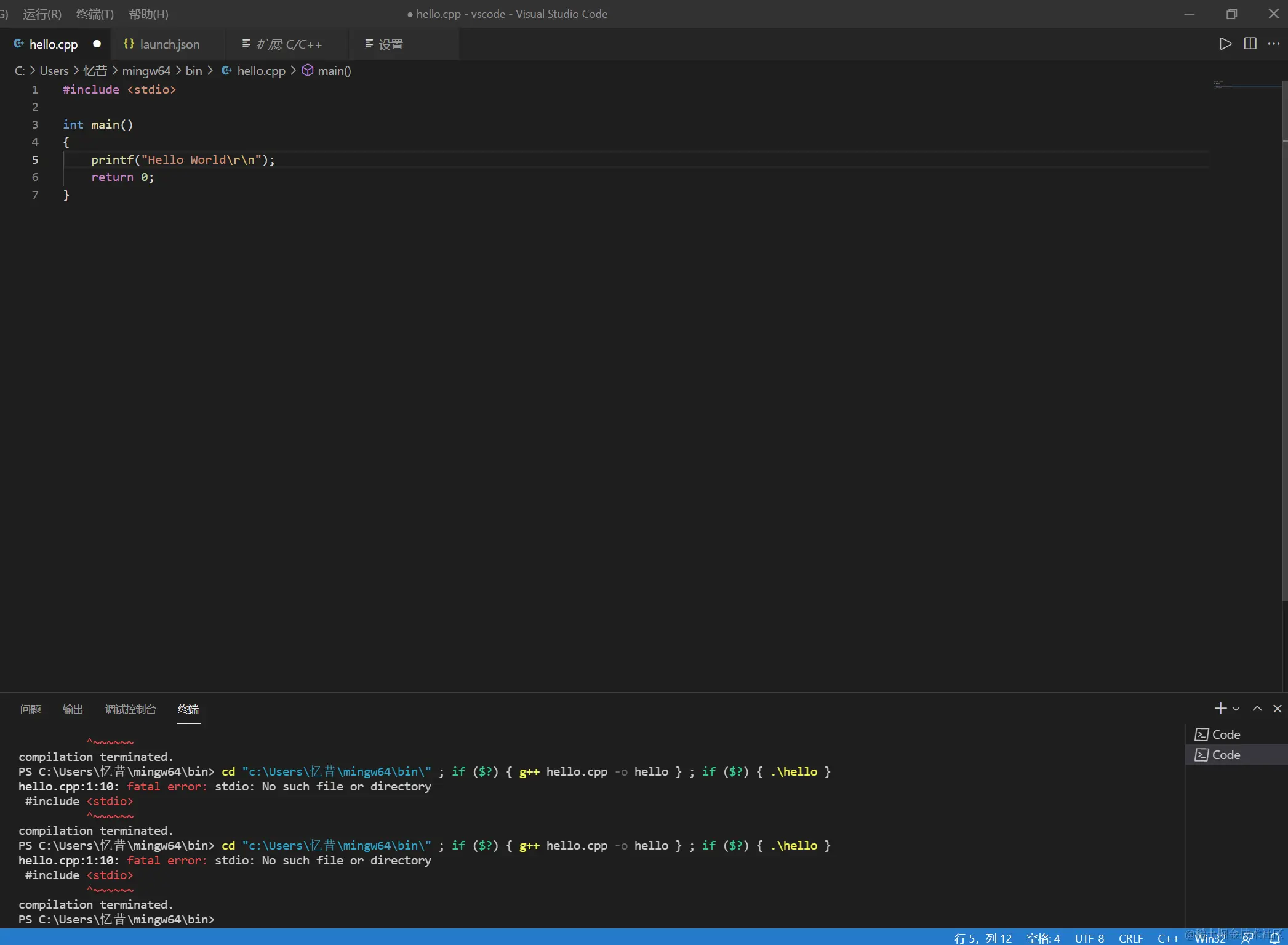Open the new terminal launch profile dropdown
This screenshot has height=945, width=1288.
(x=1236, y=709)
